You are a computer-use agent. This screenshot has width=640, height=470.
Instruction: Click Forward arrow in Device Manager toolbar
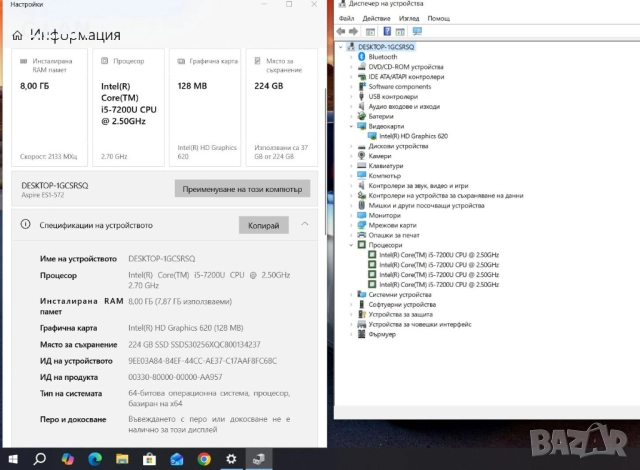353,31
